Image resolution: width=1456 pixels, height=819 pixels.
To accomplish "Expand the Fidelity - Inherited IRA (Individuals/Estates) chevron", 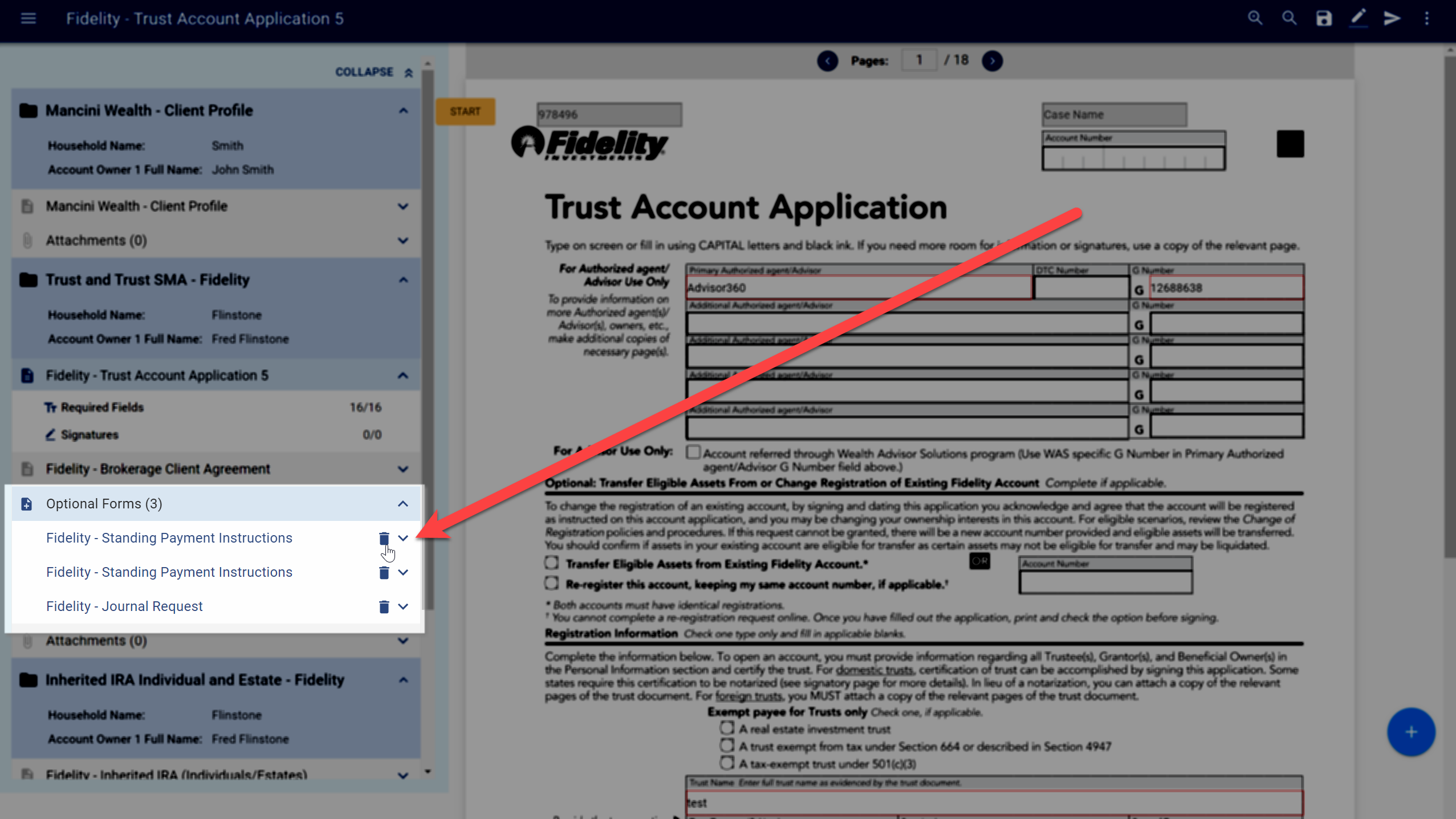I will click(x=403, y=776).
